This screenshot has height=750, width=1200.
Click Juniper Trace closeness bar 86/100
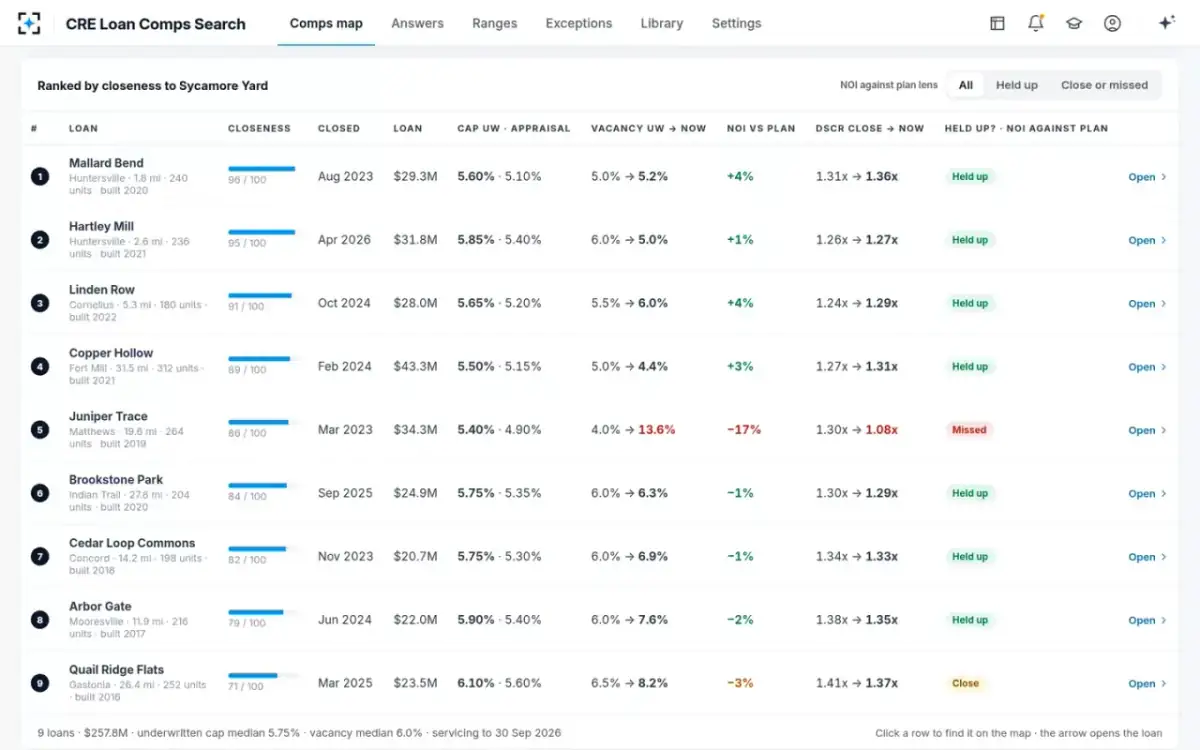pyautogui.click(x=263, y=422)
